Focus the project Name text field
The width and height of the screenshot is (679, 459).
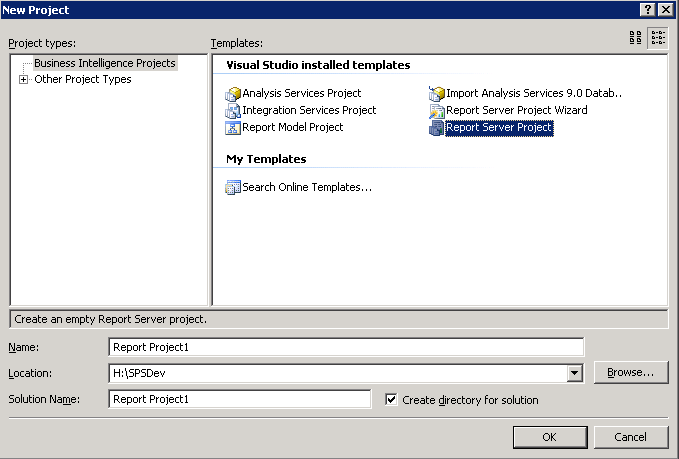[x=346, y=347]
